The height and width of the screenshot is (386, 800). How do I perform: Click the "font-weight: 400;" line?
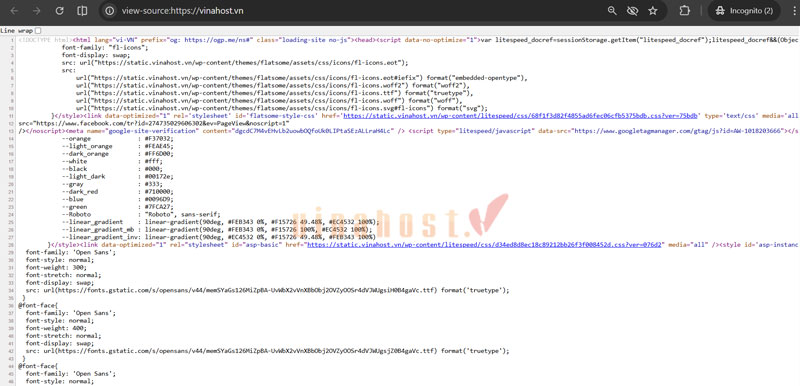pyautogui.click(x=56, y=328)
